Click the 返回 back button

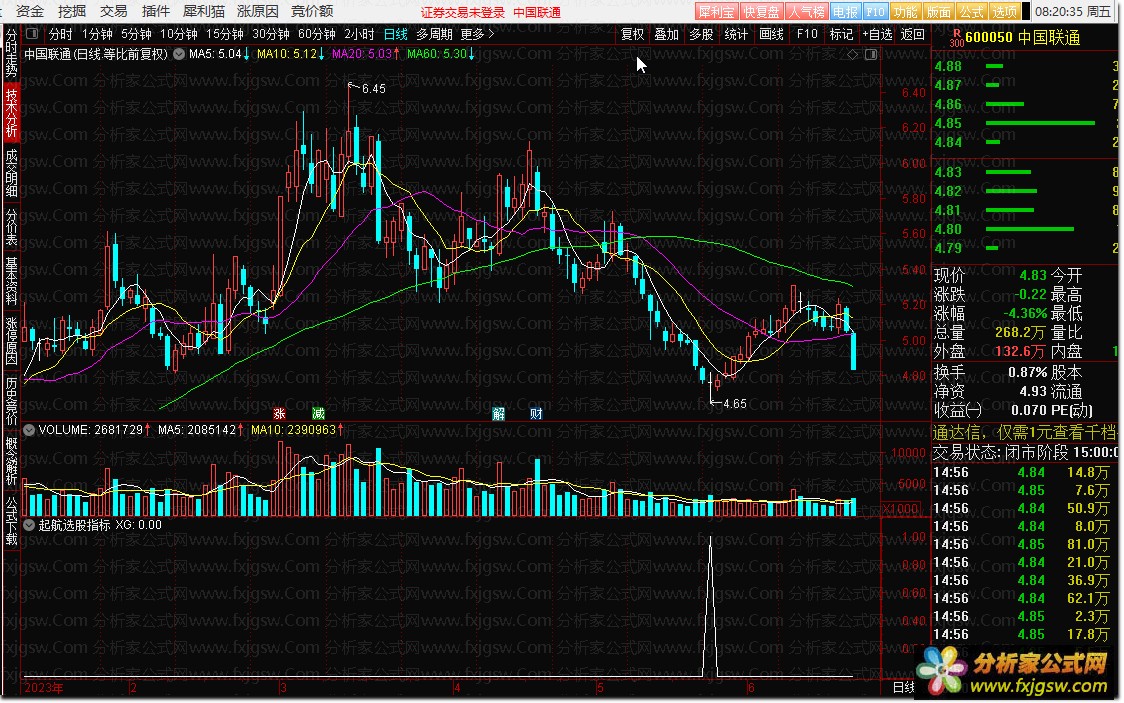point(913,34)
